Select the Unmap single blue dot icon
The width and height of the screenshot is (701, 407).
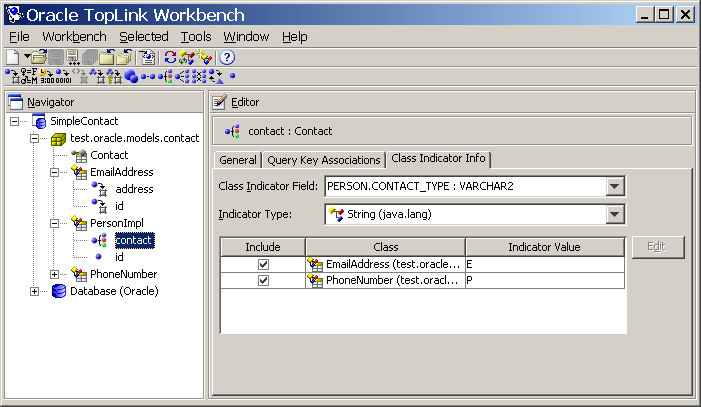click(232, 76)
